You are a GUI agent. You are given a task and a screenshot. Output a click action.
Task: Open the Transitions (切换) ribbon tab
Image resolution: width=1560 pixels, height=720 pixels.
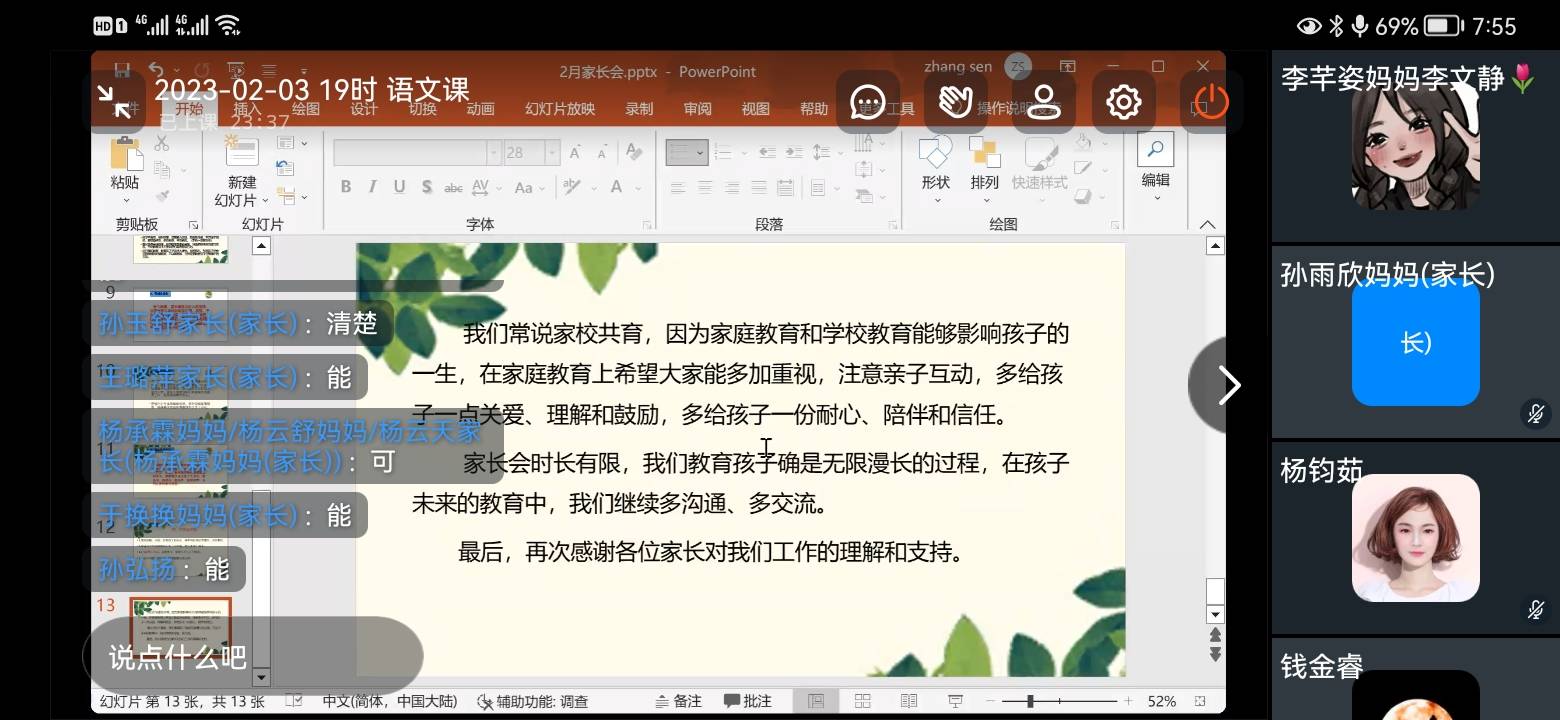click(x=422, y=109)
